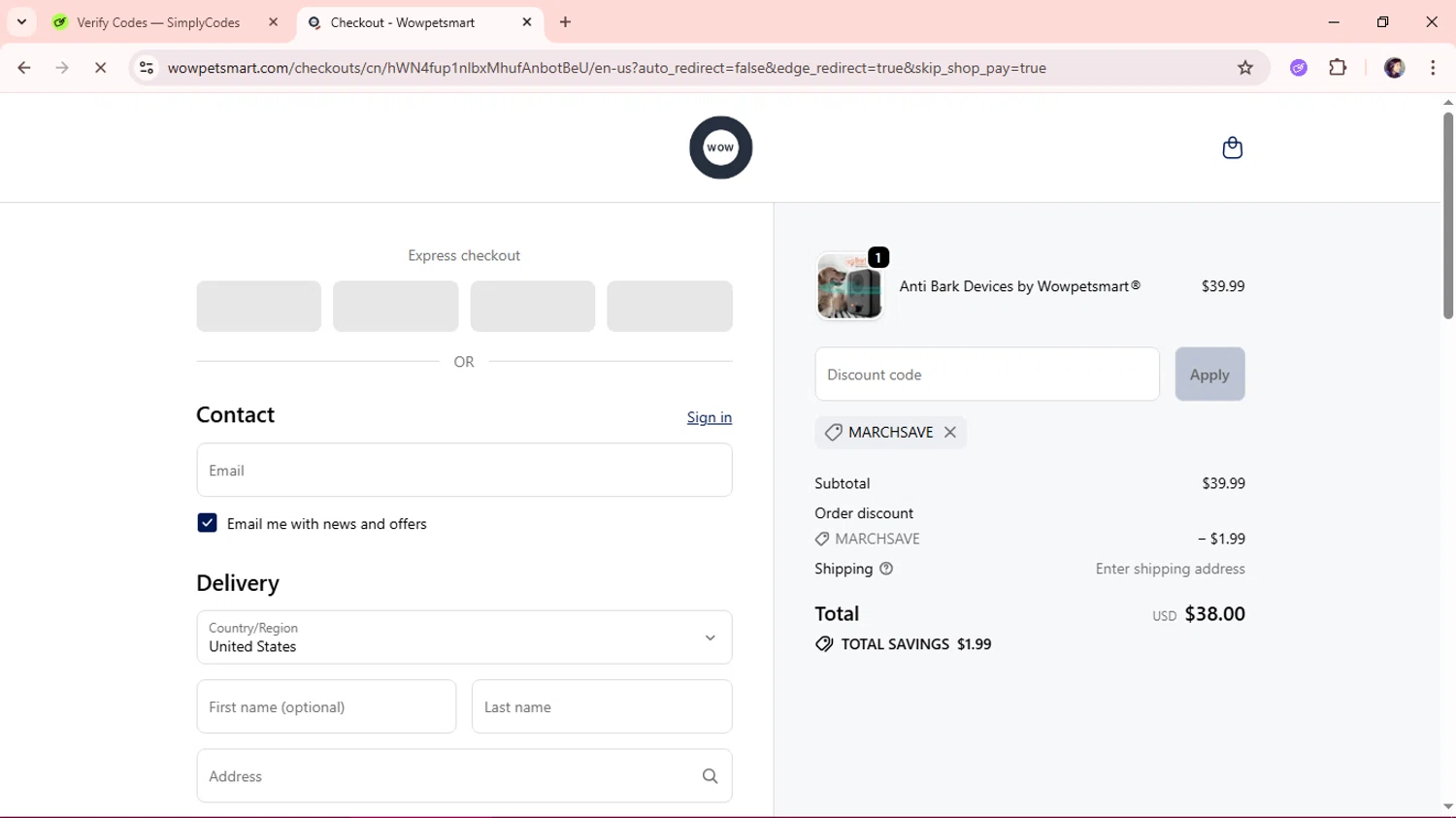Click the Enter shipping address text

(x=1171, y=569)
